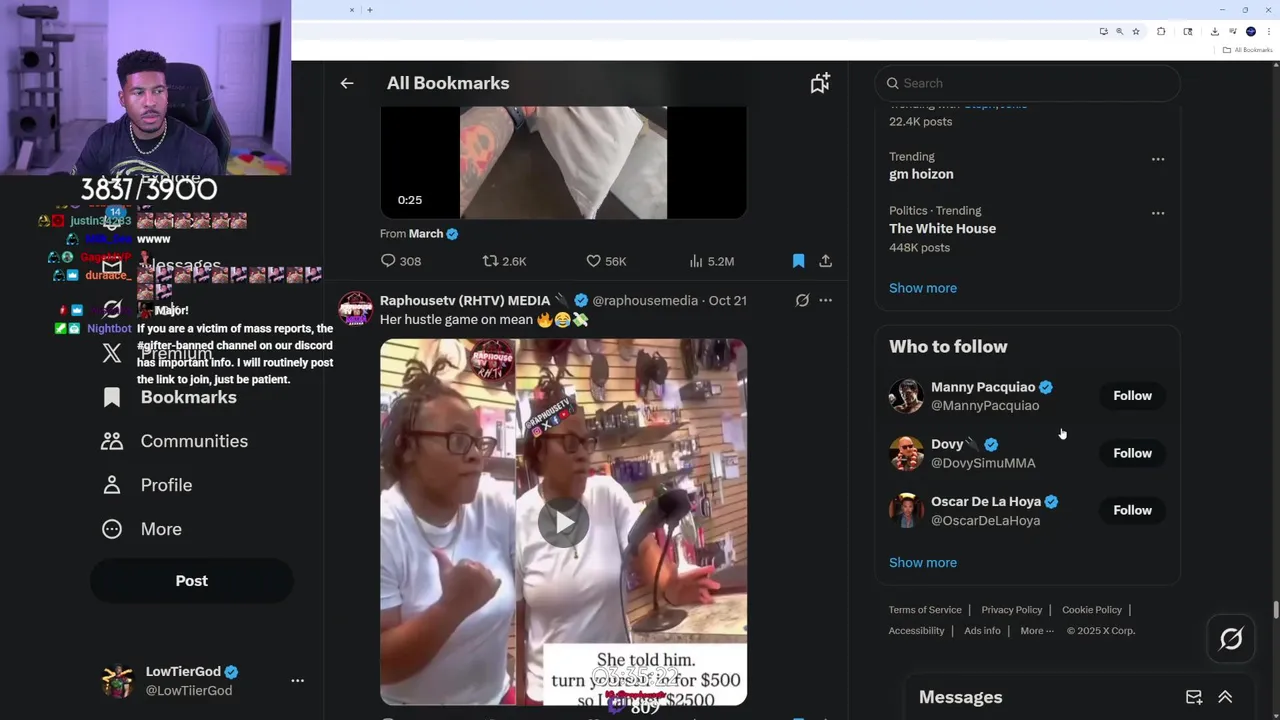Click the More circle icon in sidebar
The width and height of the screenshot is (1280, 720).
pos(112,529)
